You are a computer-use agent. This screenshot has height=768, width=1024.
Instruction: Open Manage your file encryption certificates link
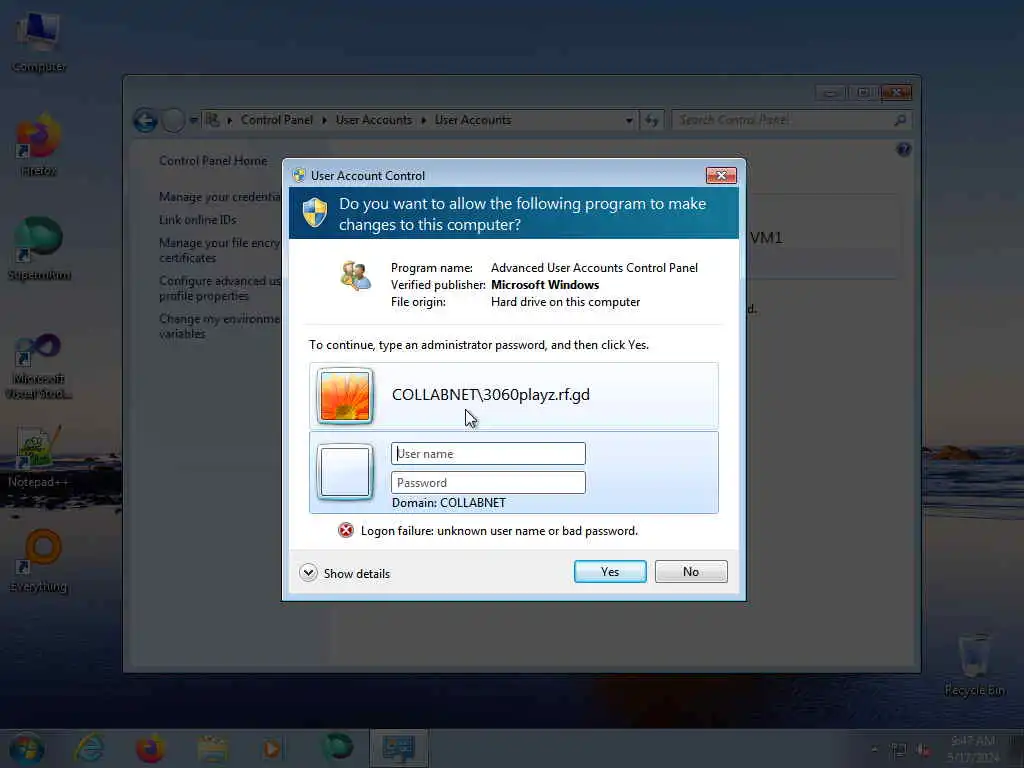[x=220, y=250]
